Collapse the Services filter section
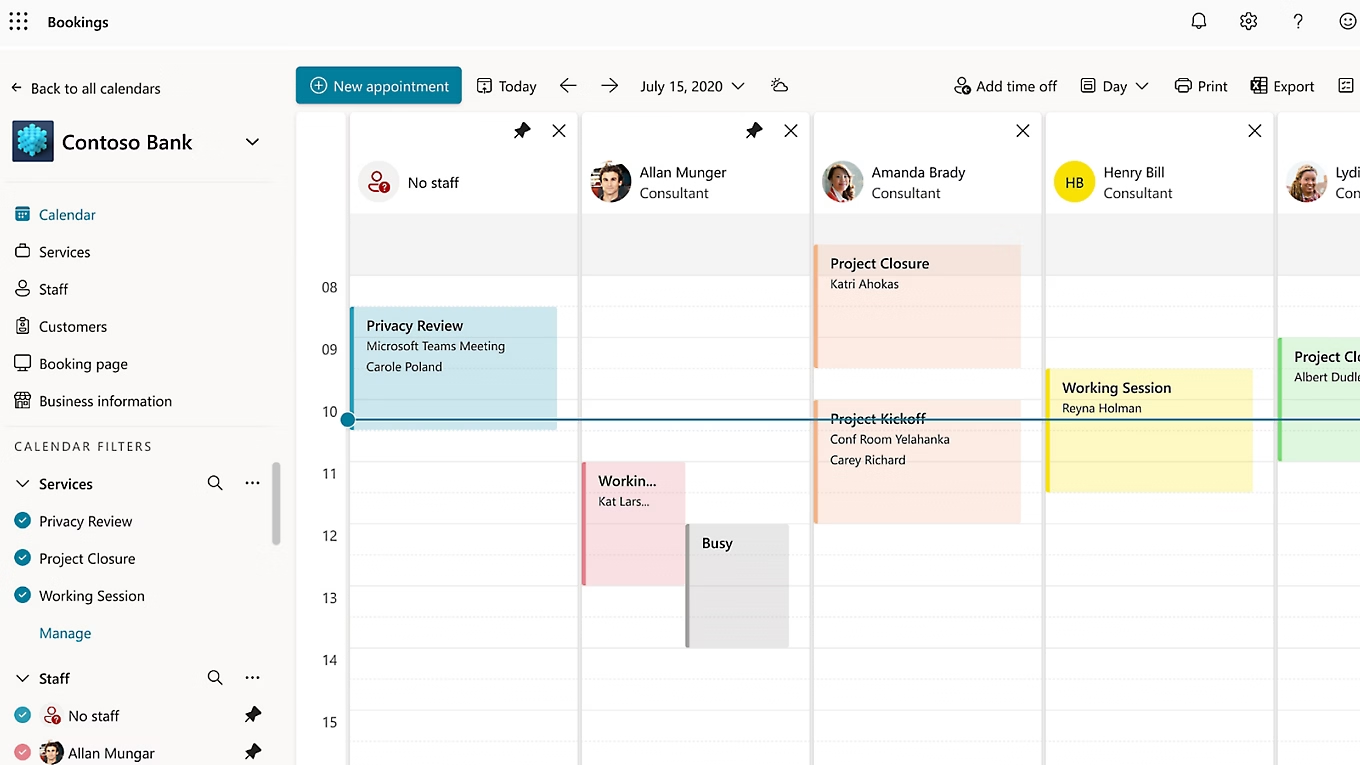The image size is (1360, 765). pyautogui.click(x=22, y=483)
